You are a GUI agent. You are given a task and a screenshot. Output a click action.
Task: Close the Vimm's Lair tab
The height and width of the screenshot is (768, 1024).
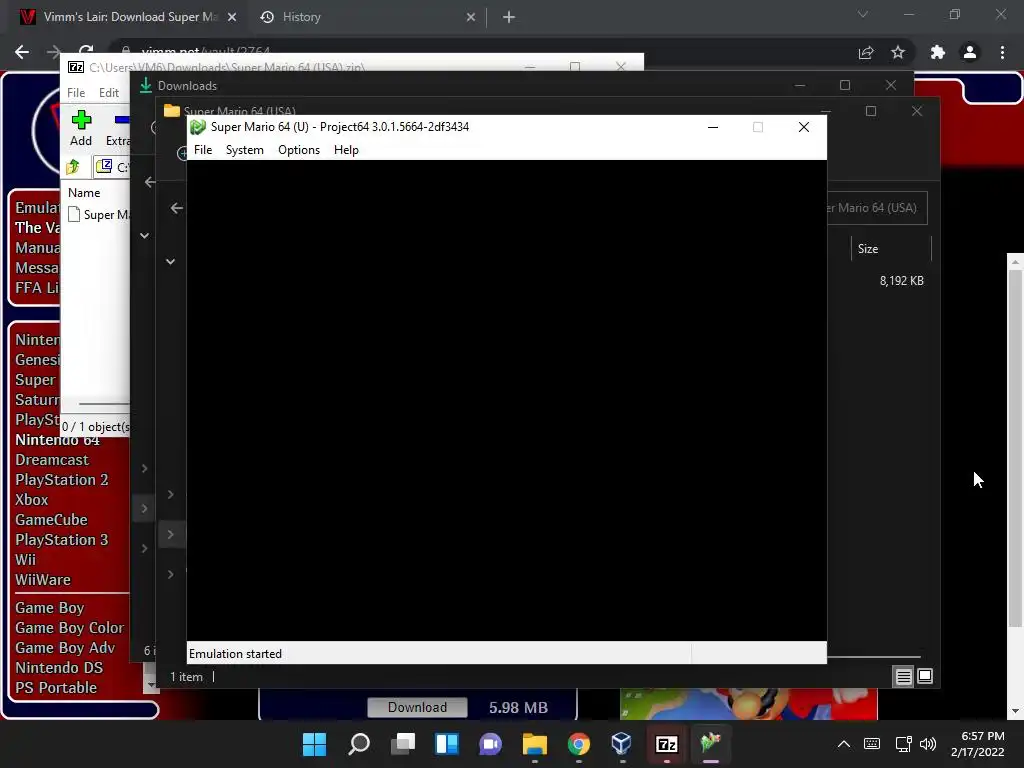[x=232, y=17]
